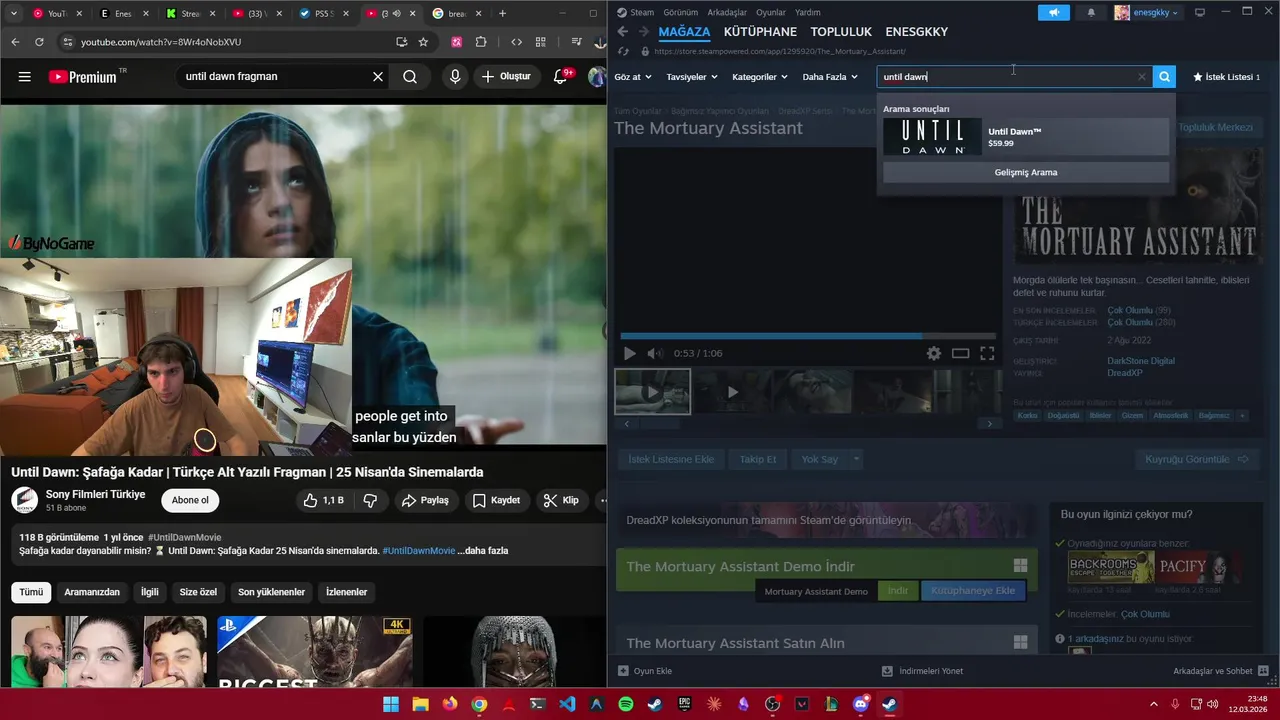Show more tags with the plus button
1280x720 pixels.
pyautogui.click(x=1242, y=416)
